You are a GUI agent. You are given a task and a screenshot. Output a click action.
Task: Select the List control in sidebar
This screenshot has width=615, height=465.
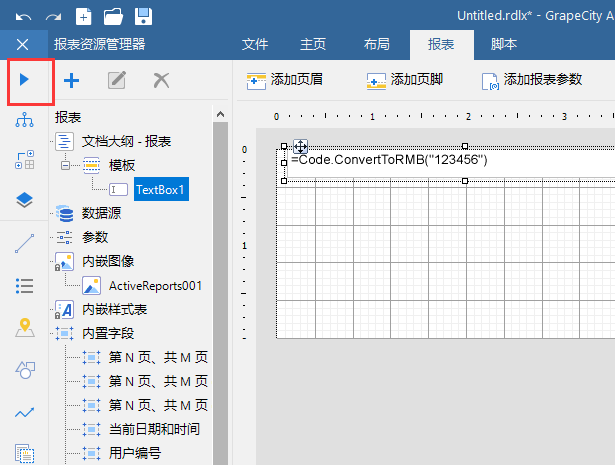point(24,286)
